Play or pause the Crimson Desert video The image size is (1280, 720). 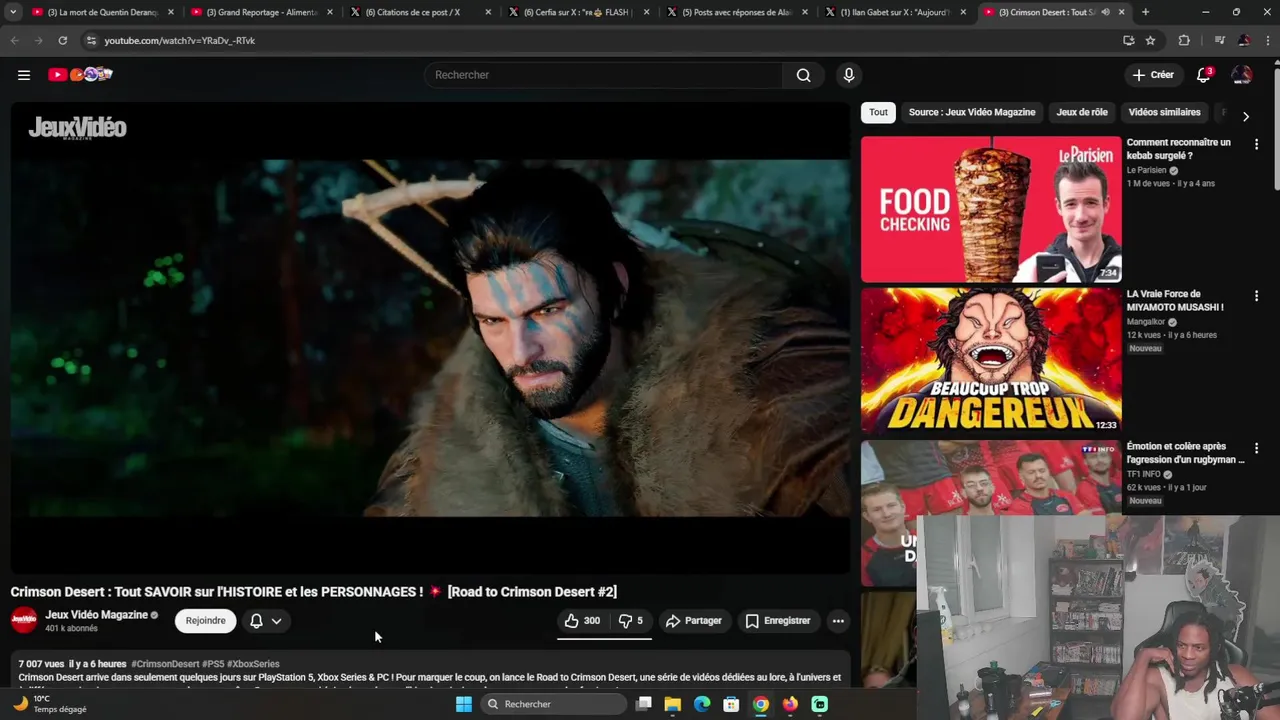(x=430, y=338)
